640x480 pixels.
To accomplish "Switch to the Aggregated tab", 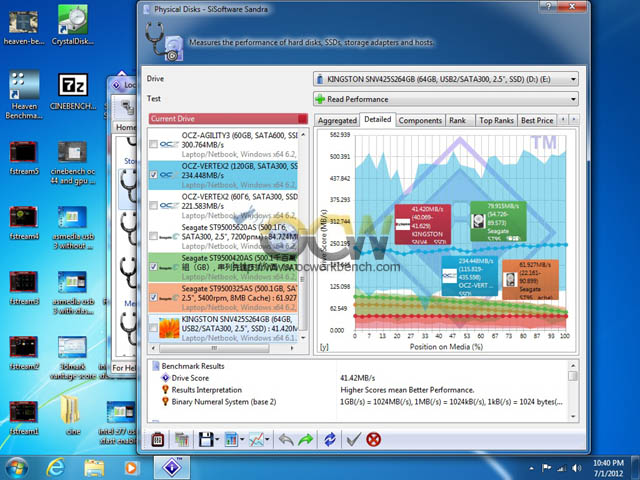I will (x=337, y=120).
